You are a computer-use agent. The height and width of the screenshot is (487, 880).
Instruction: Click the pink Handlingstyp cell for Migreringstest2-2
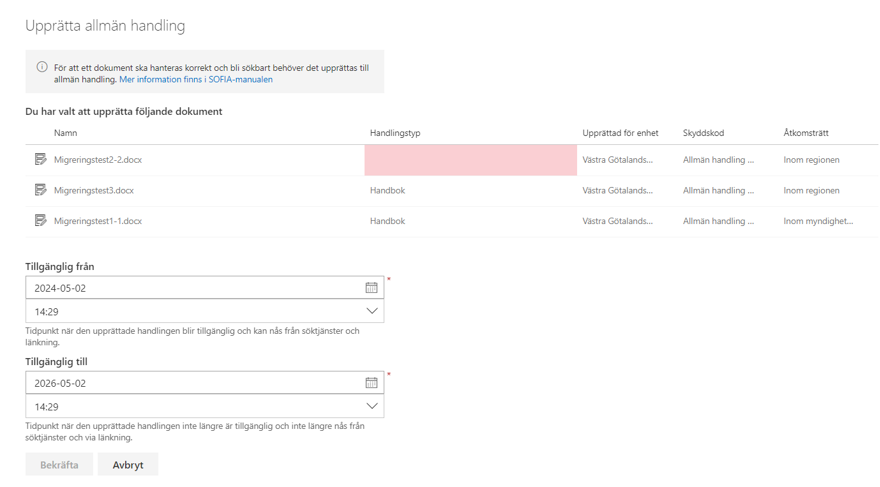[x=470, y=160]
